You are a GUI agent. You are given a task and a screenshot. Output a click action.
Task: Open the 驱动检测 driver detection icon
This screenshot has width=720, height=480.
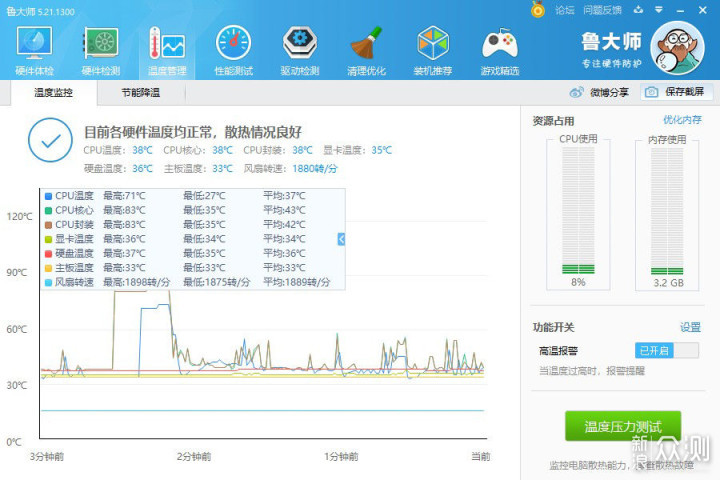(300, 51)
